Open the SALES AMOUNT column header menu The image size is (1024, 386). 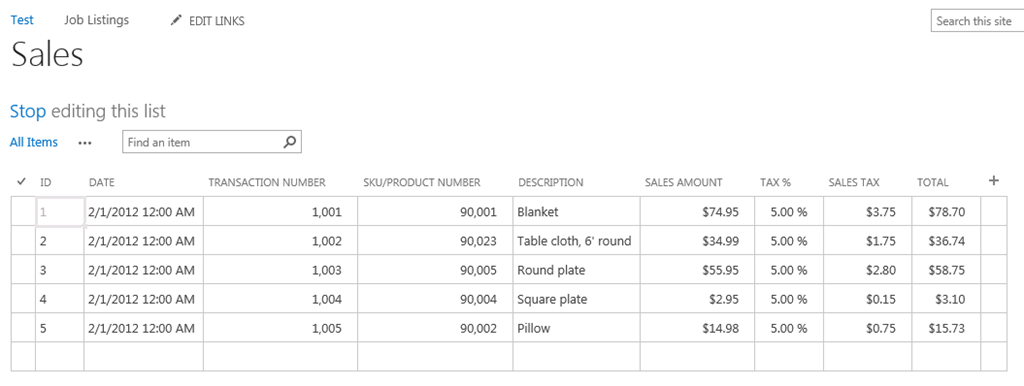click(684, 183)
